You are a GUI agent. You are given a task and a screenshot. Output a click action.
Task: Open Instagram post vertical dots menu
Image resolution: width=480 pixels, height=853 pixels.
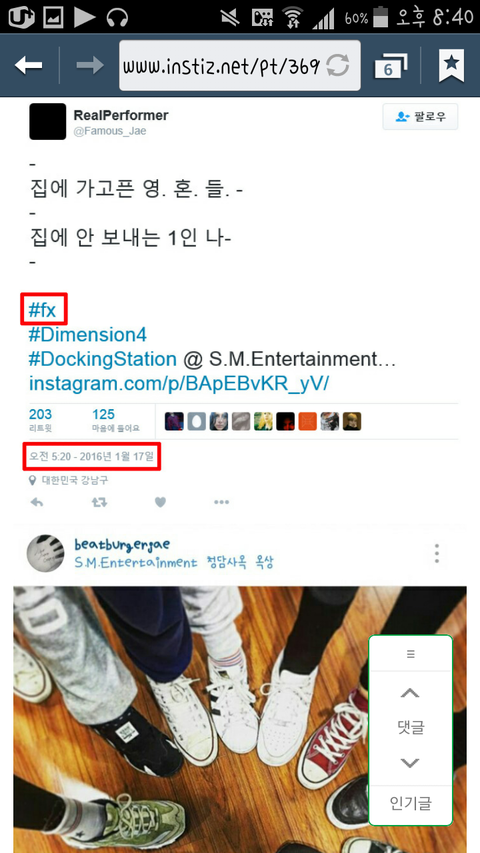[x=436, y=553]
